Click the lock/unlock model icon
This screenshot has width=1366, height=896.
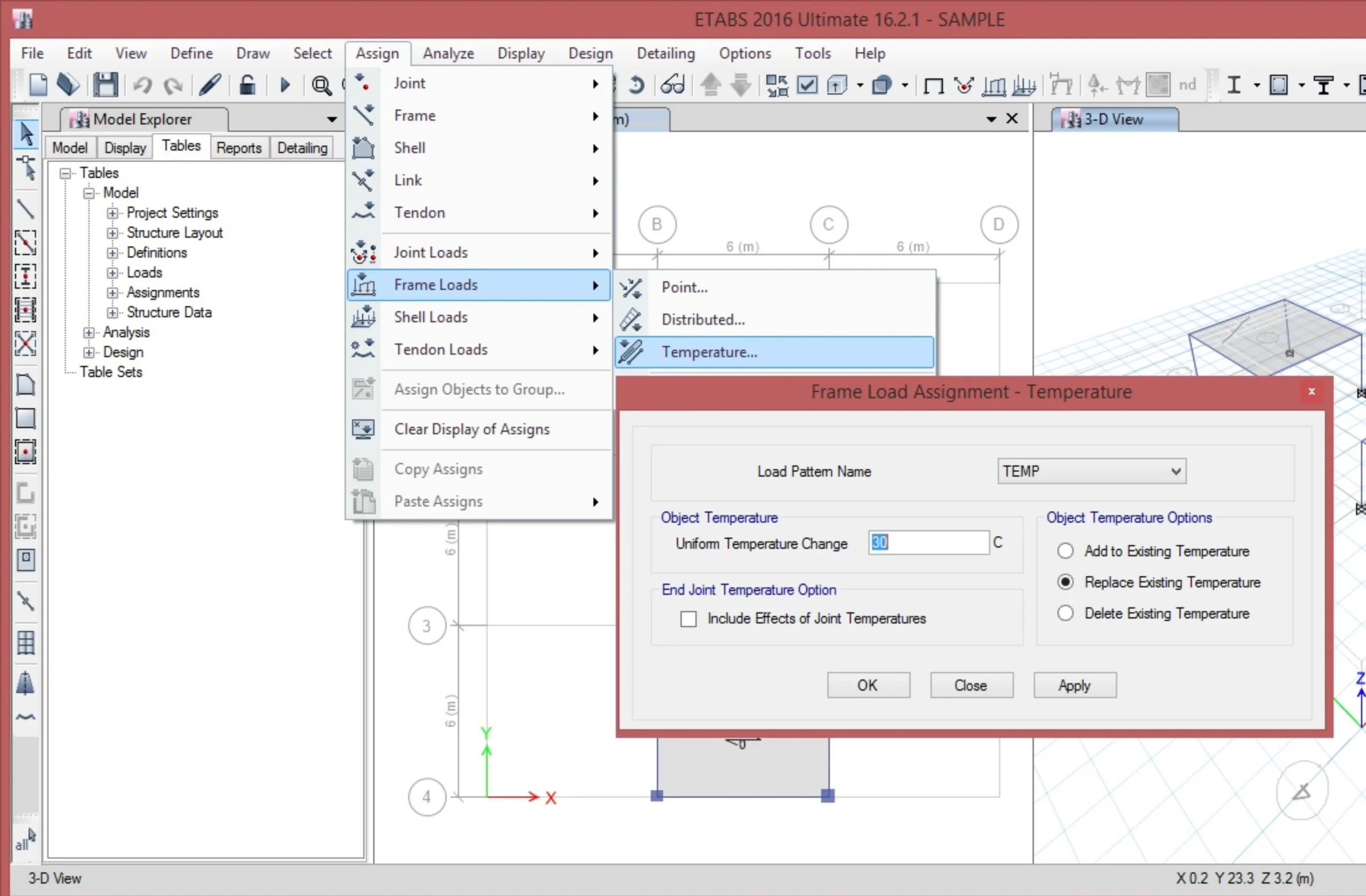point(247,85)
